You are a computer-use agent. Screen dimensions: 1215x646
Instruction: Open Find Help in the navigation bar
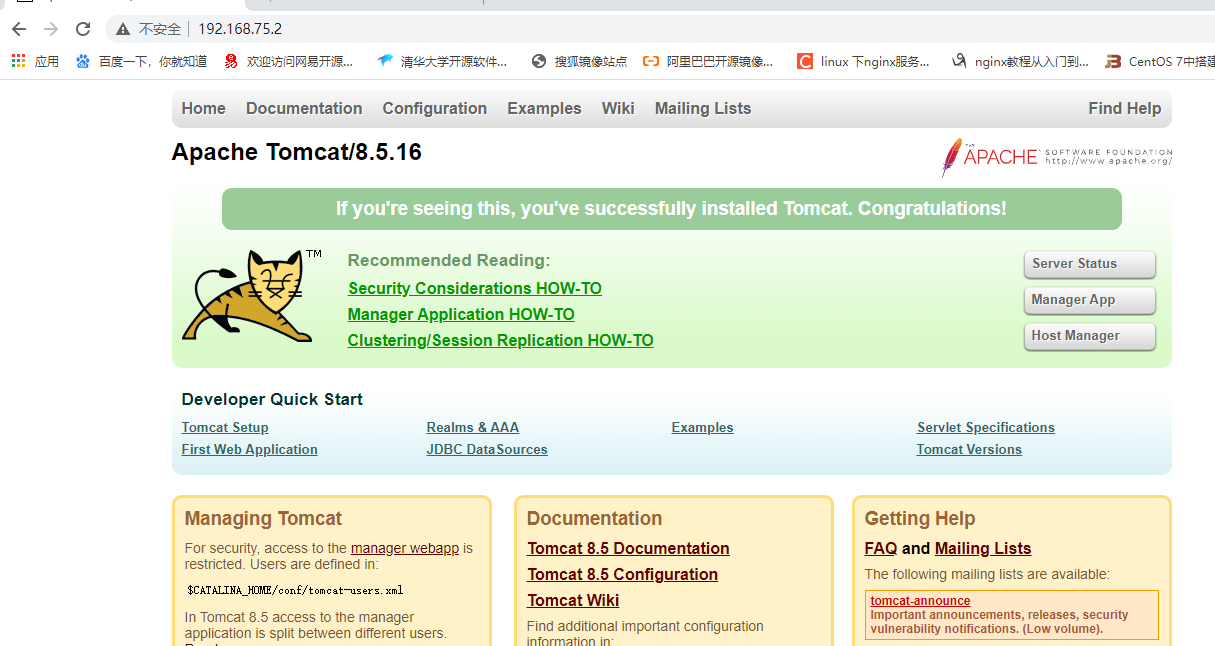[1125, 108]
